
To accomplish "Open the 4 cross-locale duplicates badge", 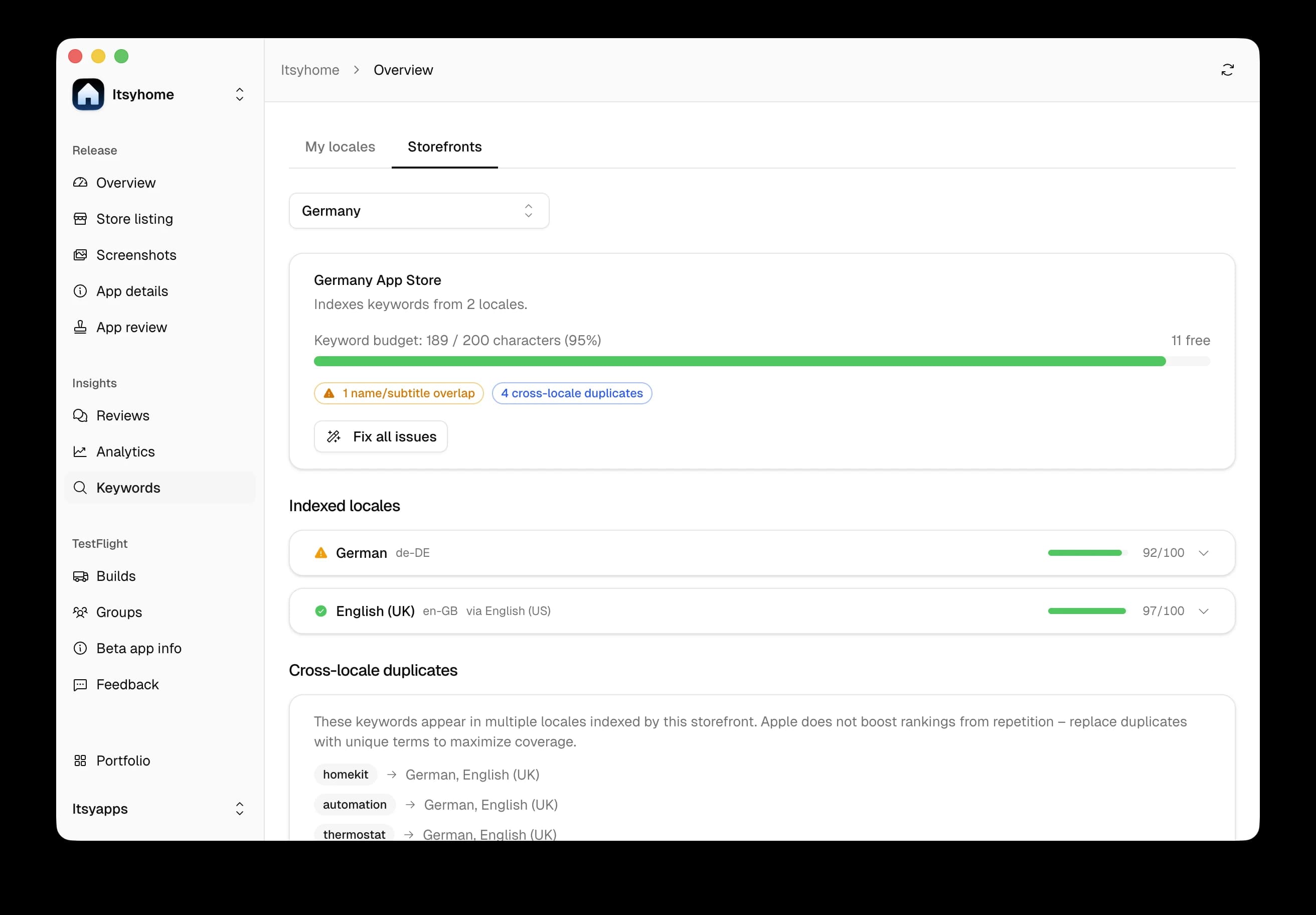I will point(571,393).
